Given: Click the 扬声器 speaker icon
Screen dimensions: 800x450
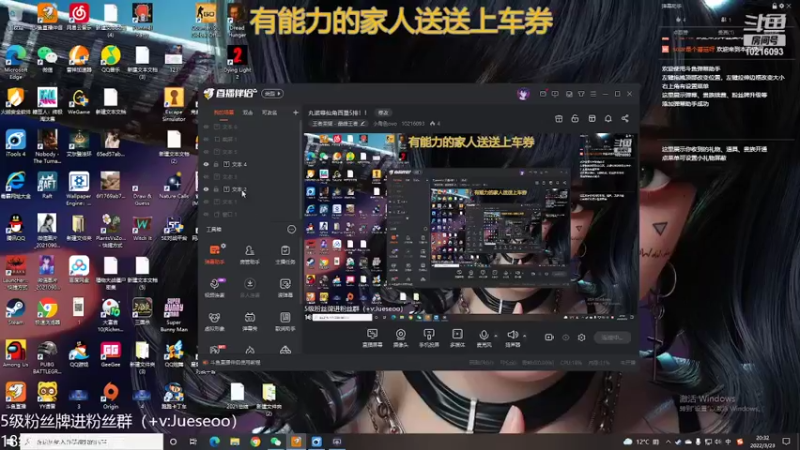Looking at the screenshot, I should [x=513, y=337].
